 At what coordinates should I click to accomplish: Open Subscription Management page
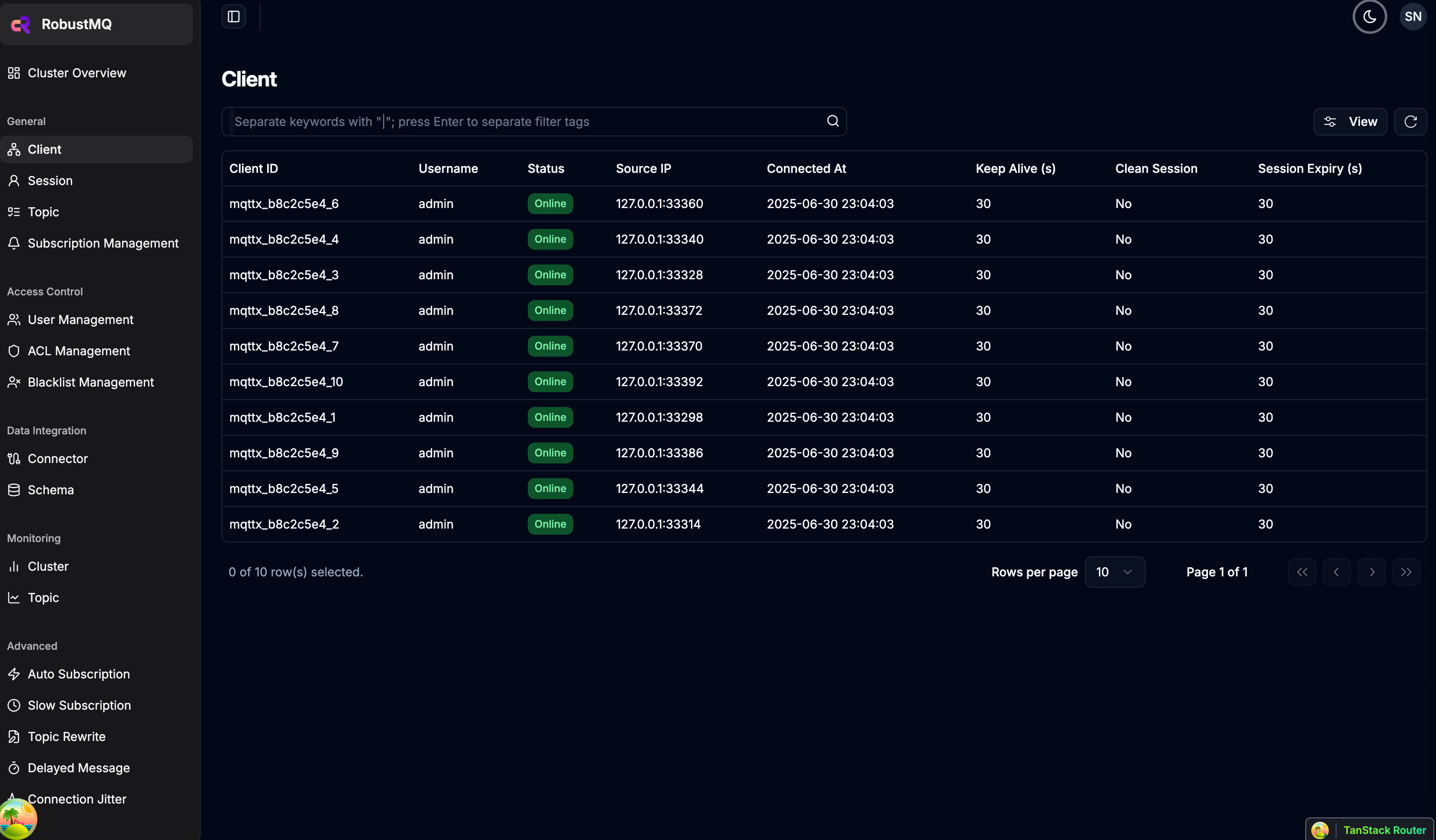[103, 243]
